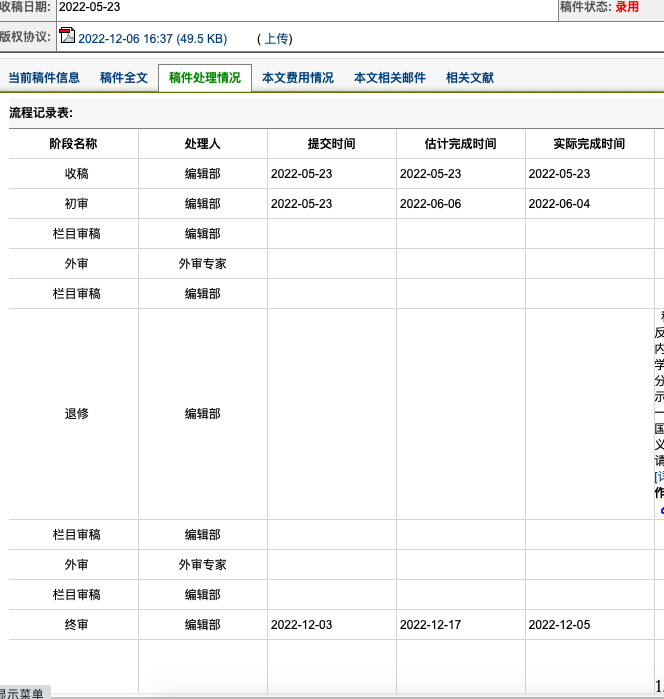Click the 估计完成时间 column header
Screen dimensions: 664x699
click(460, 144)
